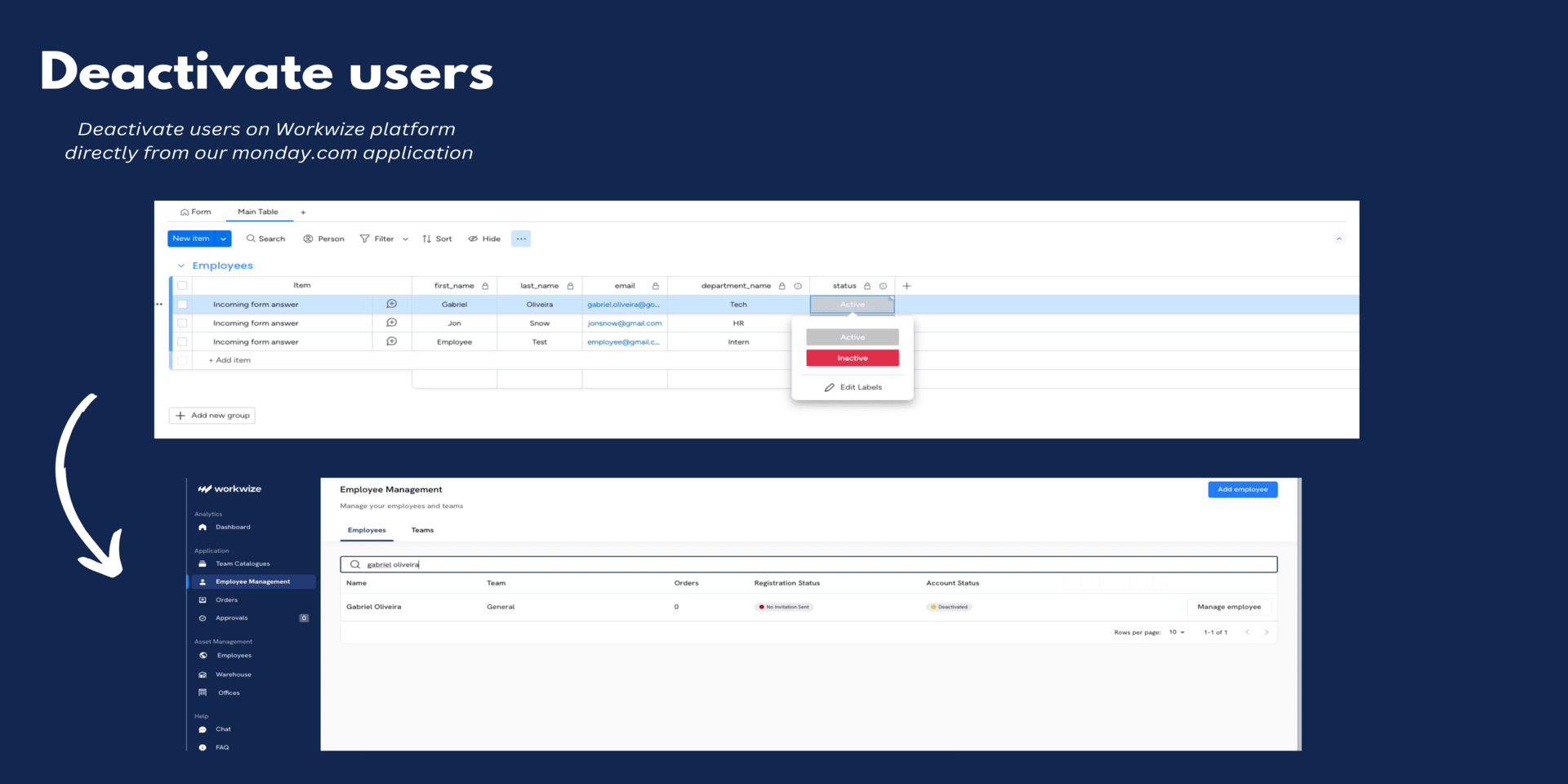This screenshot has width=1568, height=784.
Task: Open employee@gmail.c... email link
Action: (x=623, y=342)
